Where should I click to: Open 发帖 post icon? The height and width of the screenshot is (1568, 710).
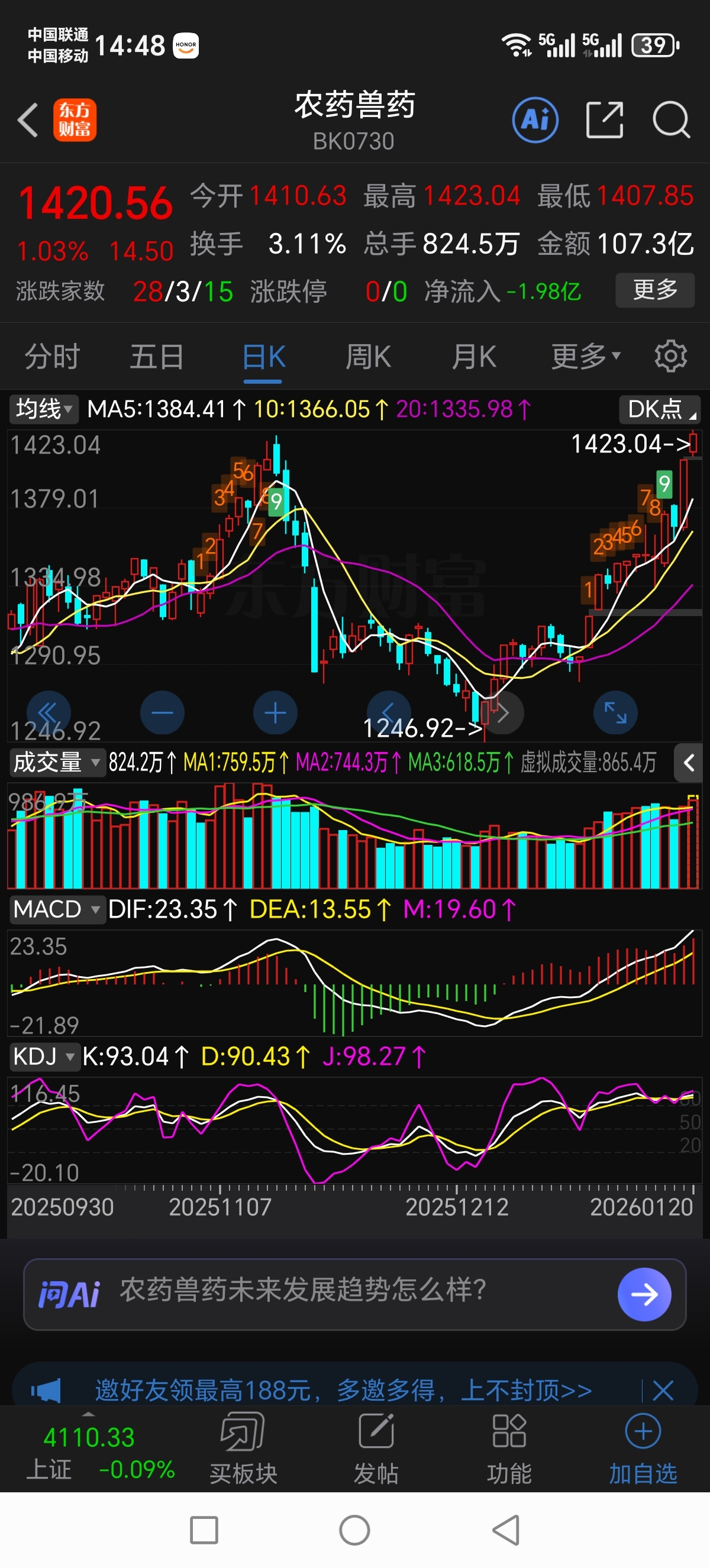(x=376, y=1449)
